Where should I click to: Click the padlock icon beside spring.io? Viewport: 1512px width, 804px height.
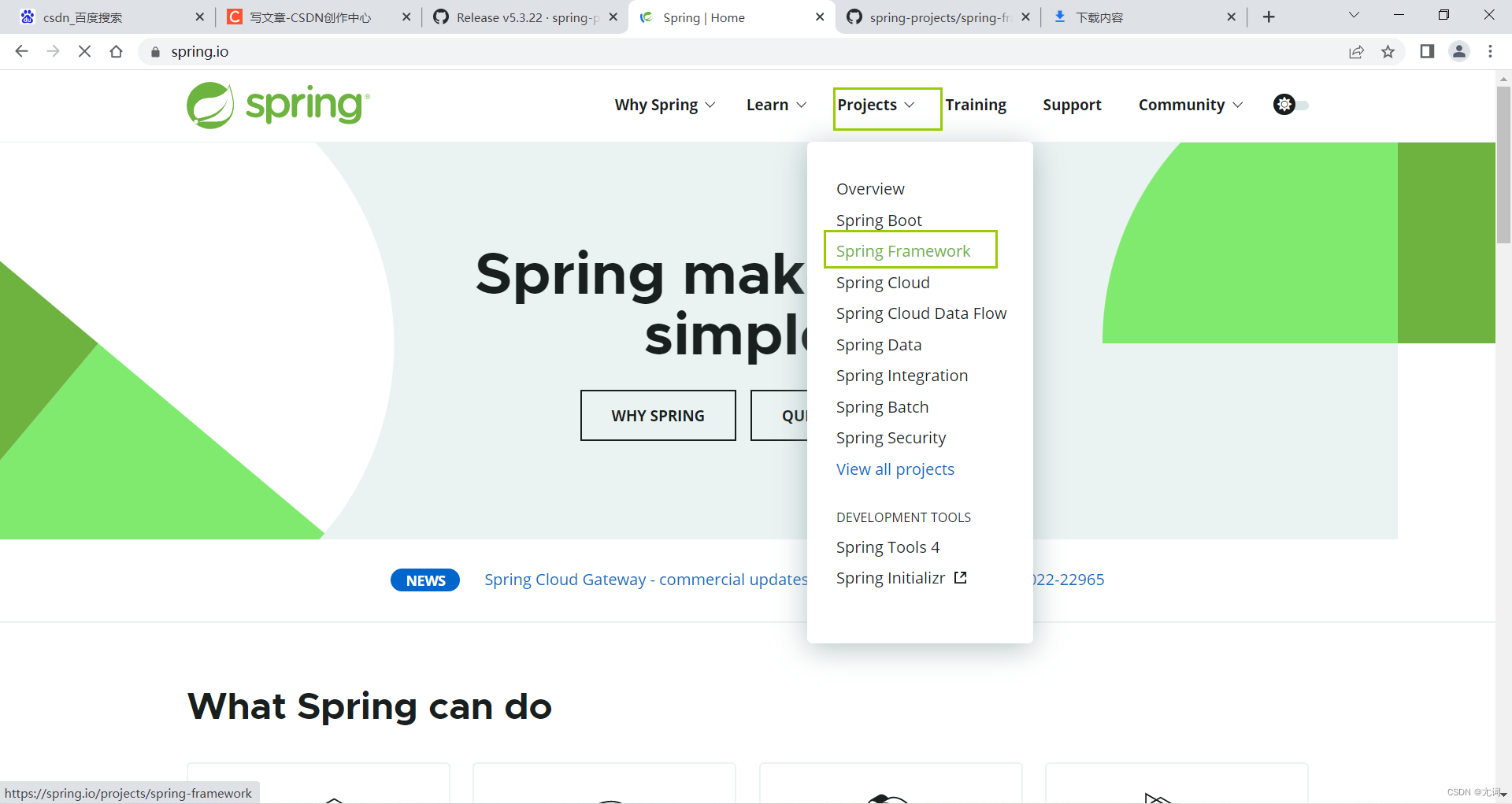pyautogui.click(x=154, y=51)
